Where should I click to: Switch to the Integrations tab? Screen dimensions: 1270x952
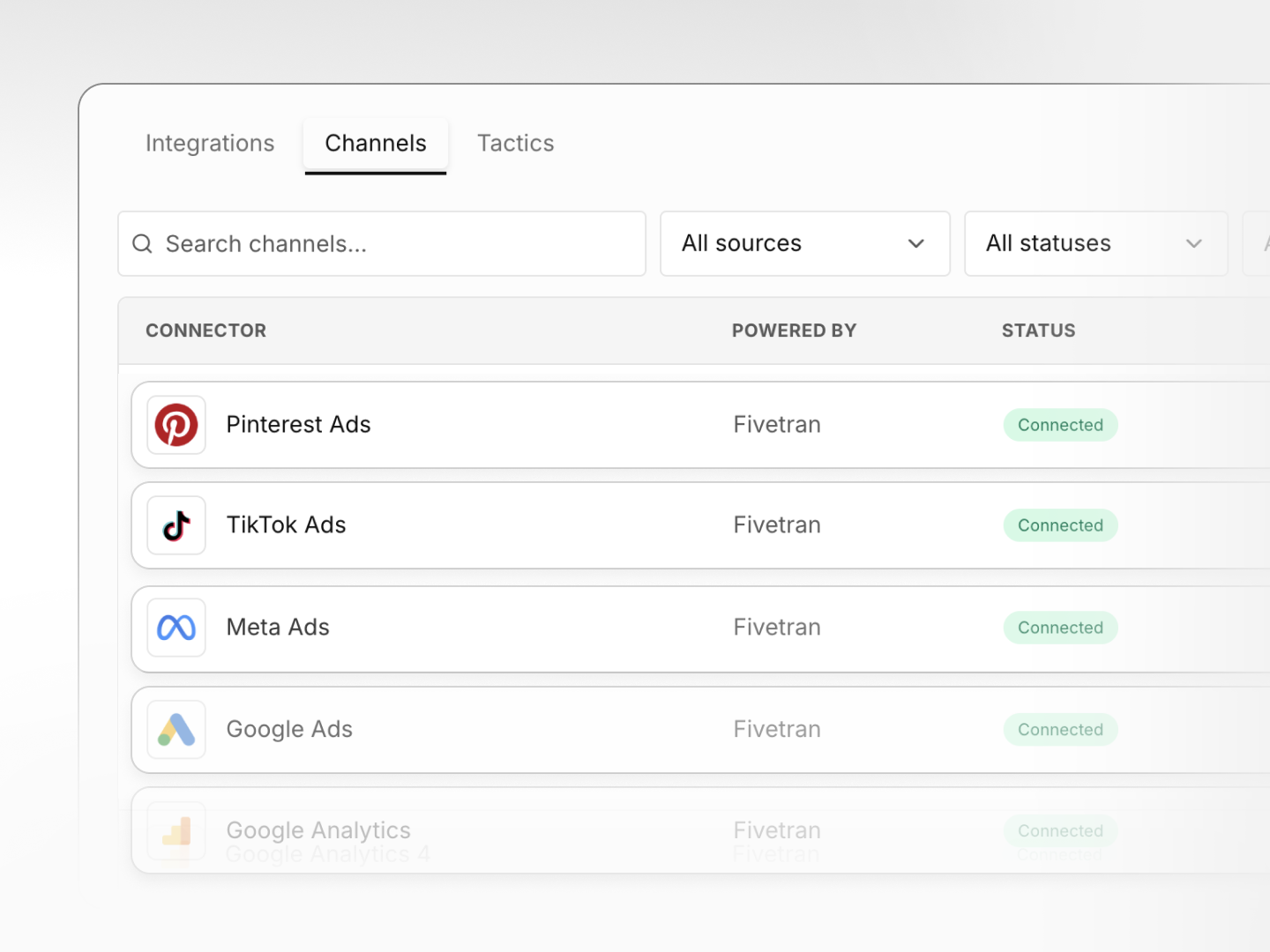point(210,143)
